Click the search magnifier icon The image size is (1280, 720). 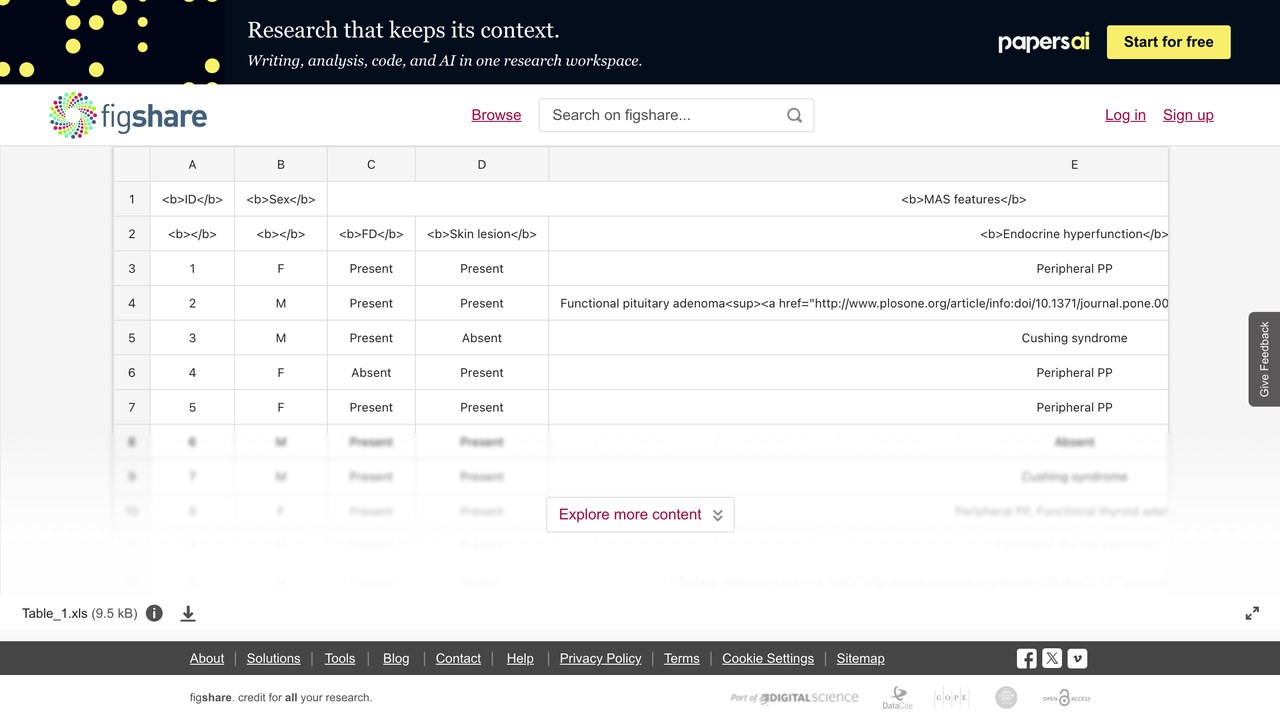(794, 115)
